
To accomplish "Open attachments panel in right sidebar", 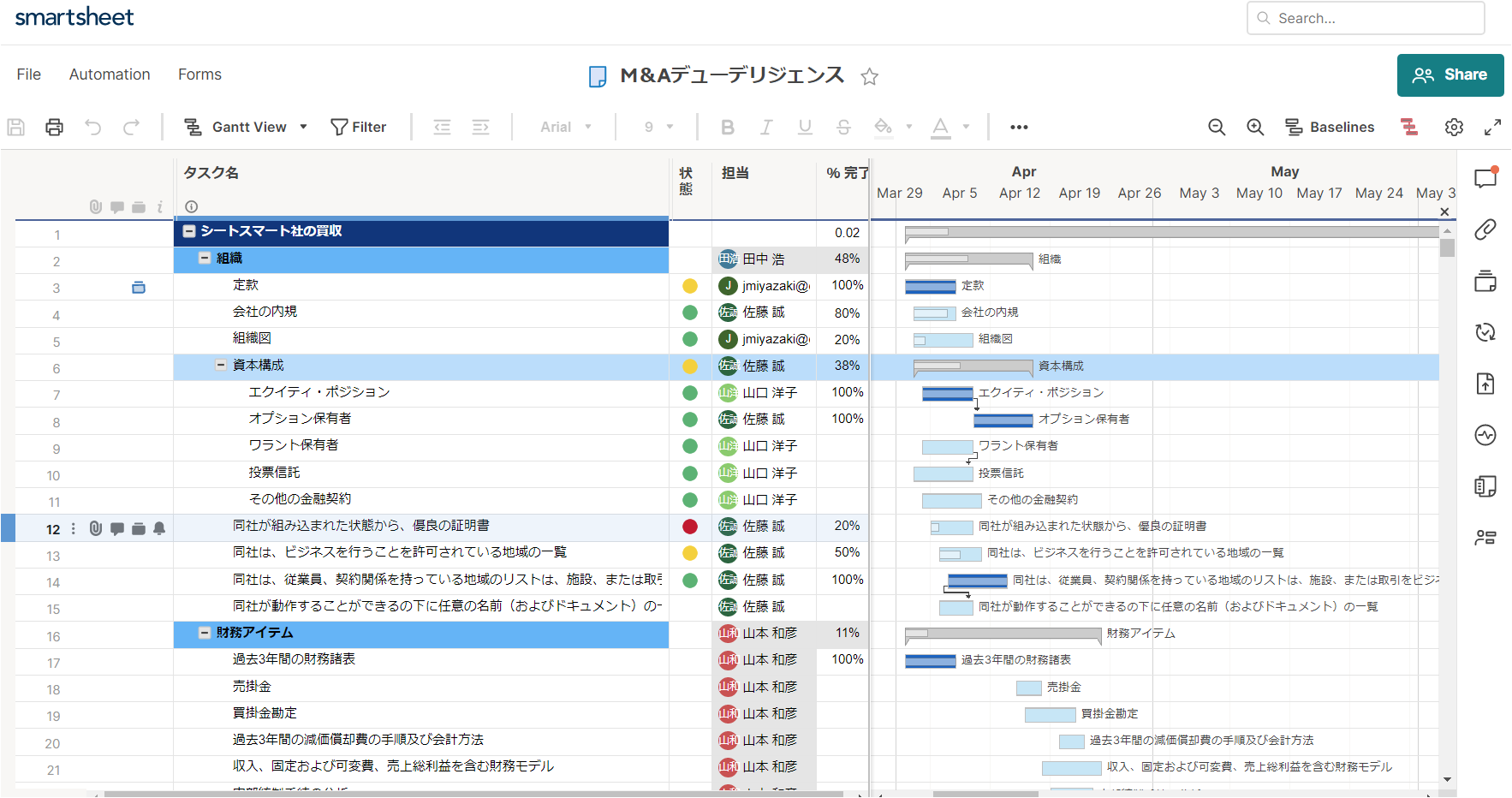I will click(1485, 229).
